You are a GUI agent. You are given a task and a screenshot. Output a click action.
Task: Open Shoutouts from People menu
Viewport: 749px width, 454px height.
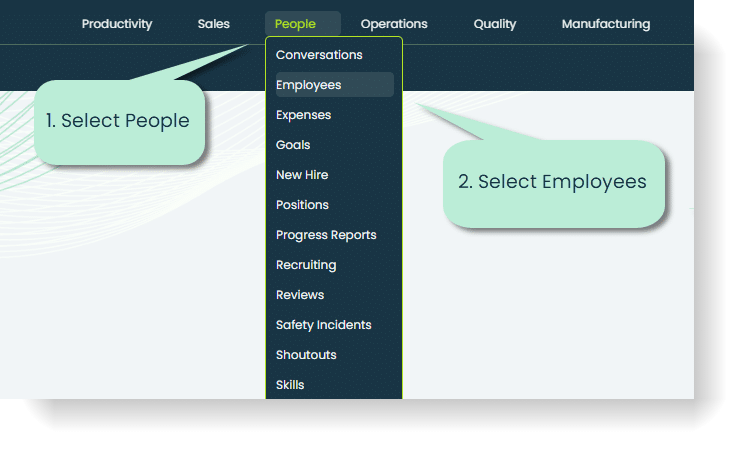(x=306, y=355)
